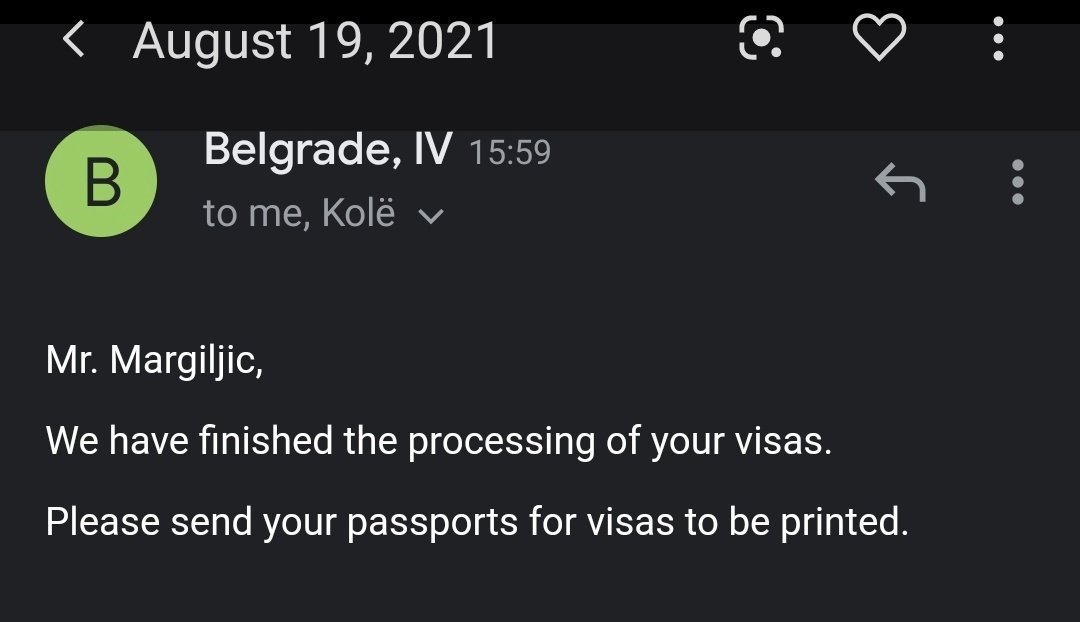Tap the "to me, Kolë" recipients line

click(299, 213)
